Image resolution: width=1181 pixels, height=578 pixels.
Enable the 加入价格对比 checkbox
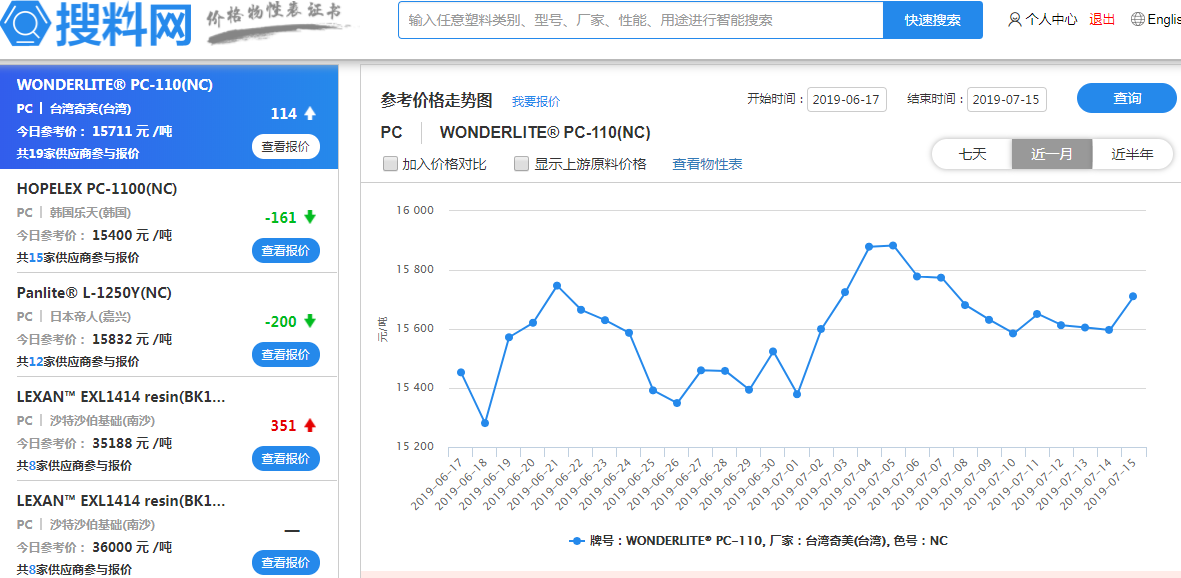click(391, 164)
